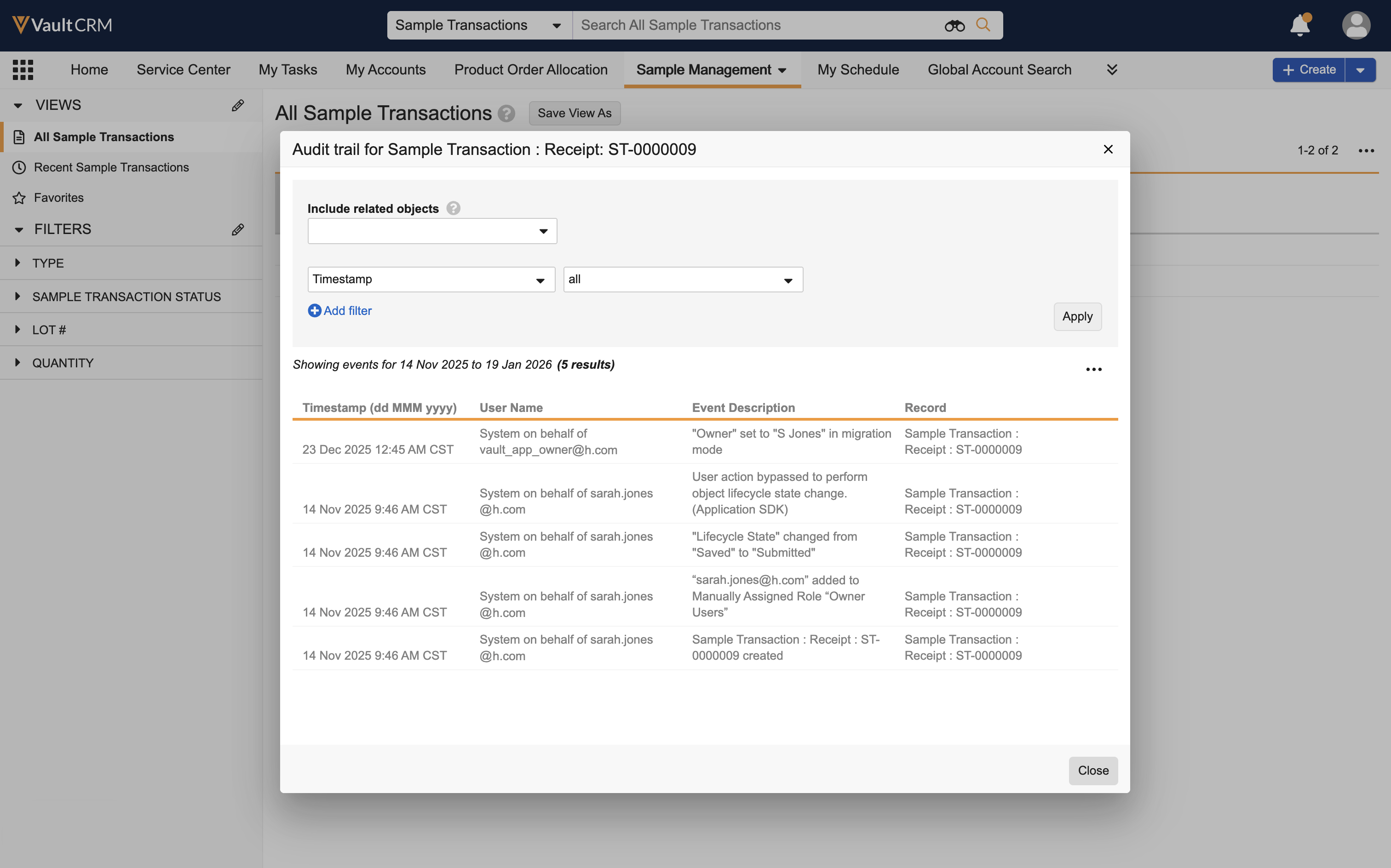1391x868 pixels.
Task: Open the Include related objects dropdown
Action: point(432,231)
